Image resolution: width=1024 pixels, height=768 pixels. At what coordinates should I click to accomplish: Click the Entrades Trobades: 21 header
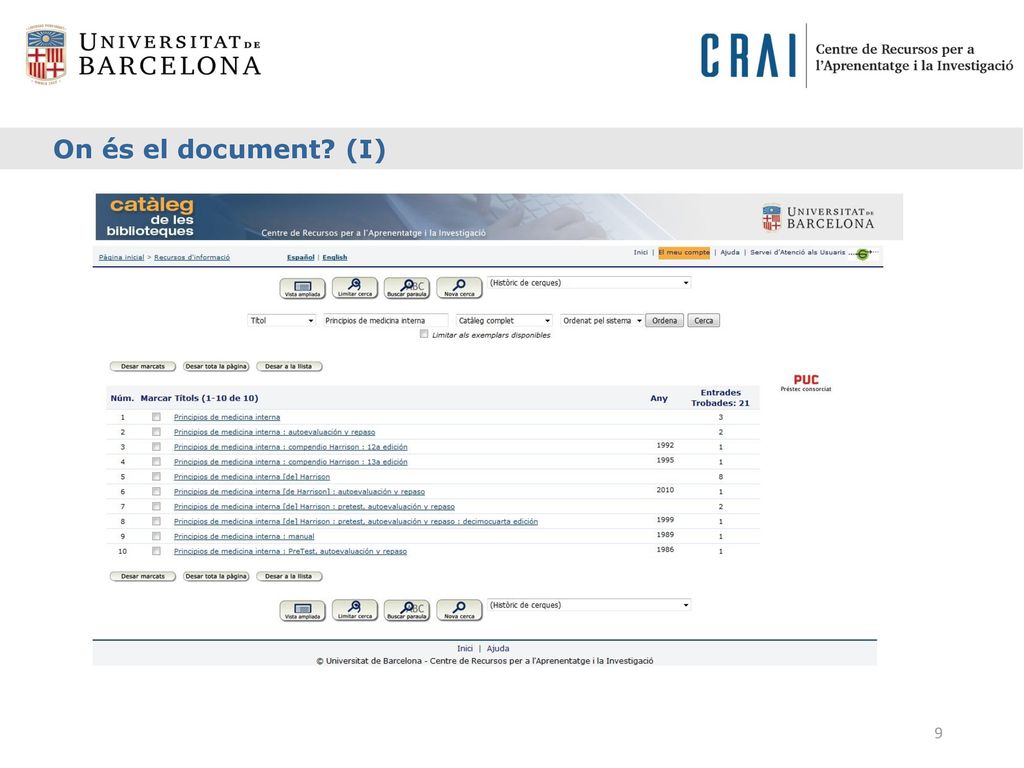tap(720, 398)
